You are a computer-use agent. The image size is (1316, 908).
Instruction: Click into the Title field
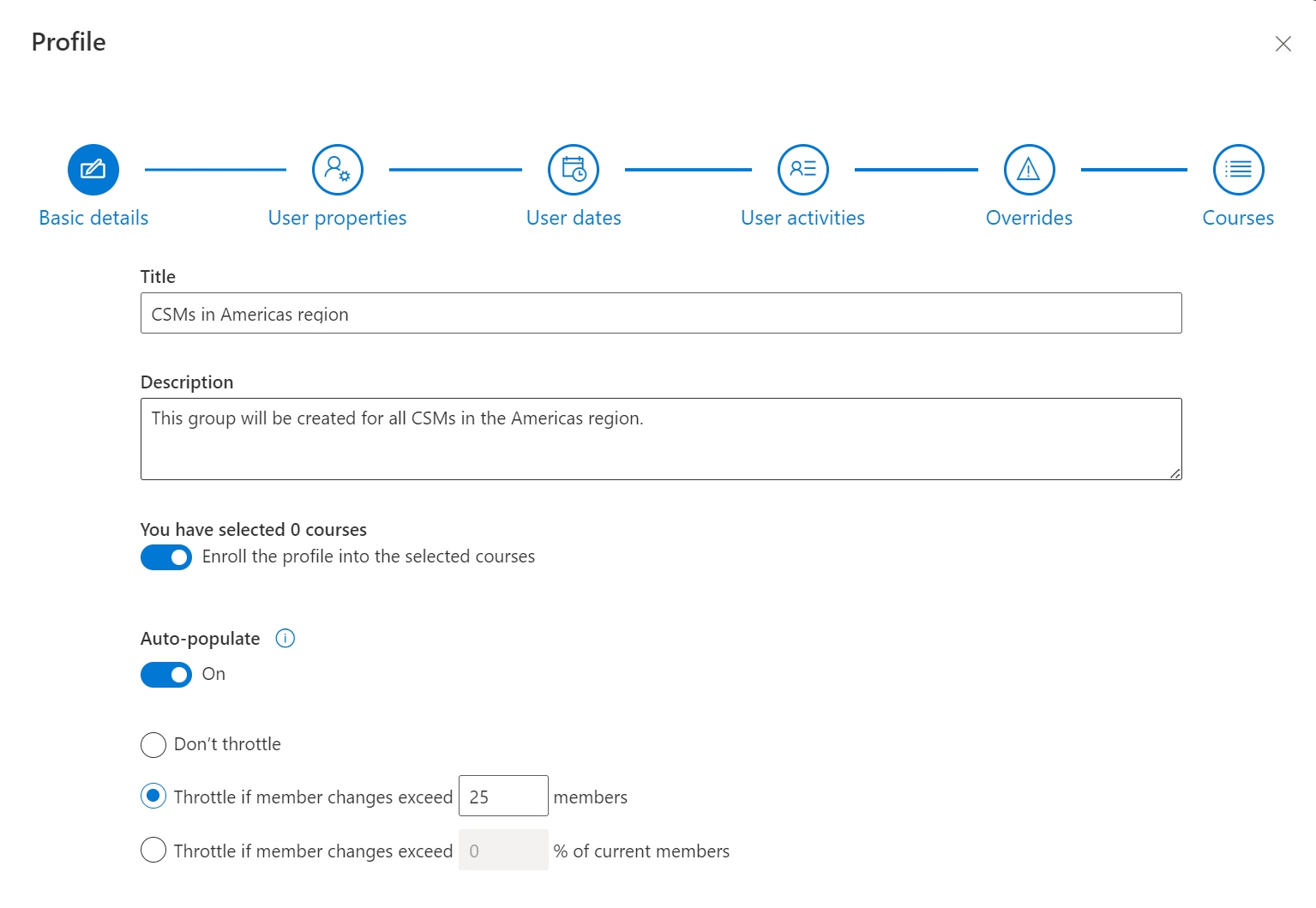[x=660, y=313]
